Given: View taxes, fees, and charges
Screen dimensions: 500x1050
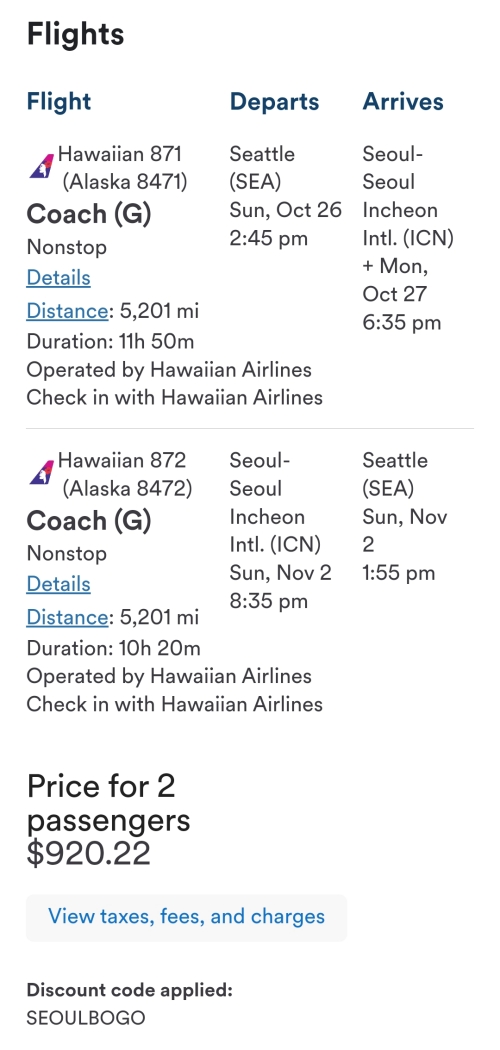Looking at the screenshot, I should point(186,917).
